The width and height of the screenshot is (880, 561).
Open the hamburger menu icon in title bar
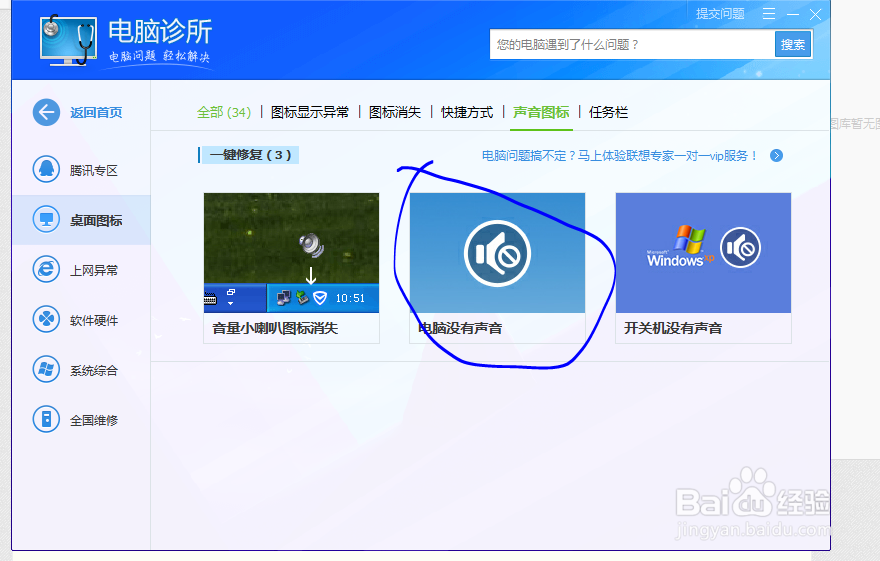click(x=769, y=14)
